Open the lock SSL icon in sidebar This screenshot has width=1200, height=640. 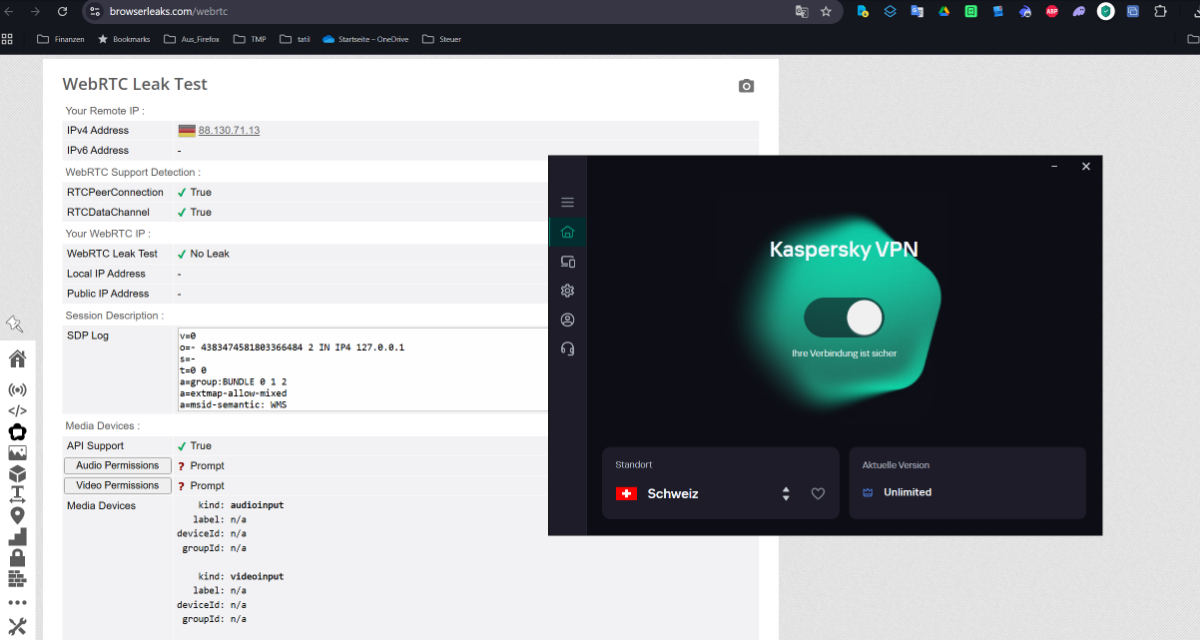point(17,558)
